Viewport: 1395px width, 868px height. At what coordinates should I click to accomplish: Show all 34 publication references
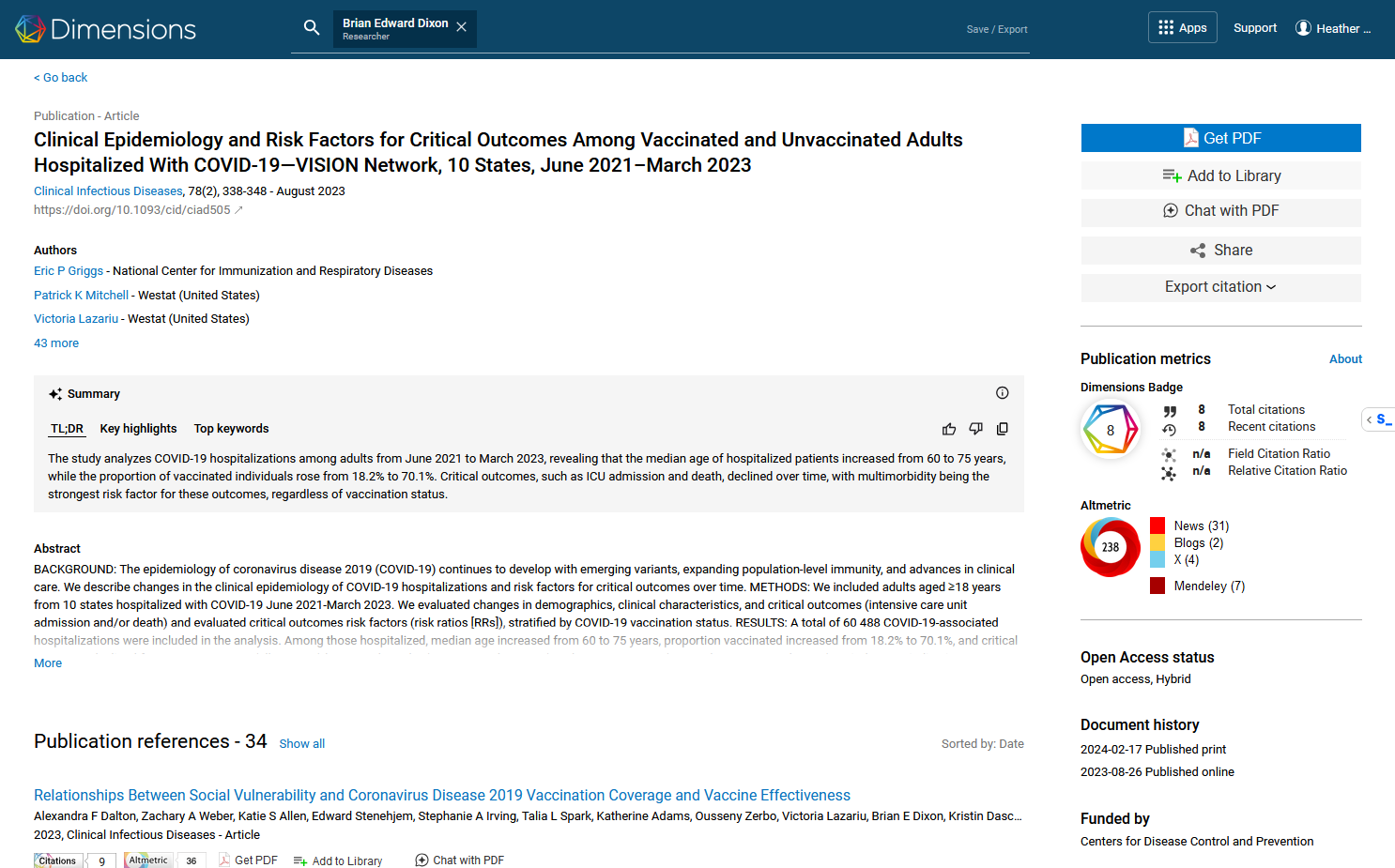(301, 744)
